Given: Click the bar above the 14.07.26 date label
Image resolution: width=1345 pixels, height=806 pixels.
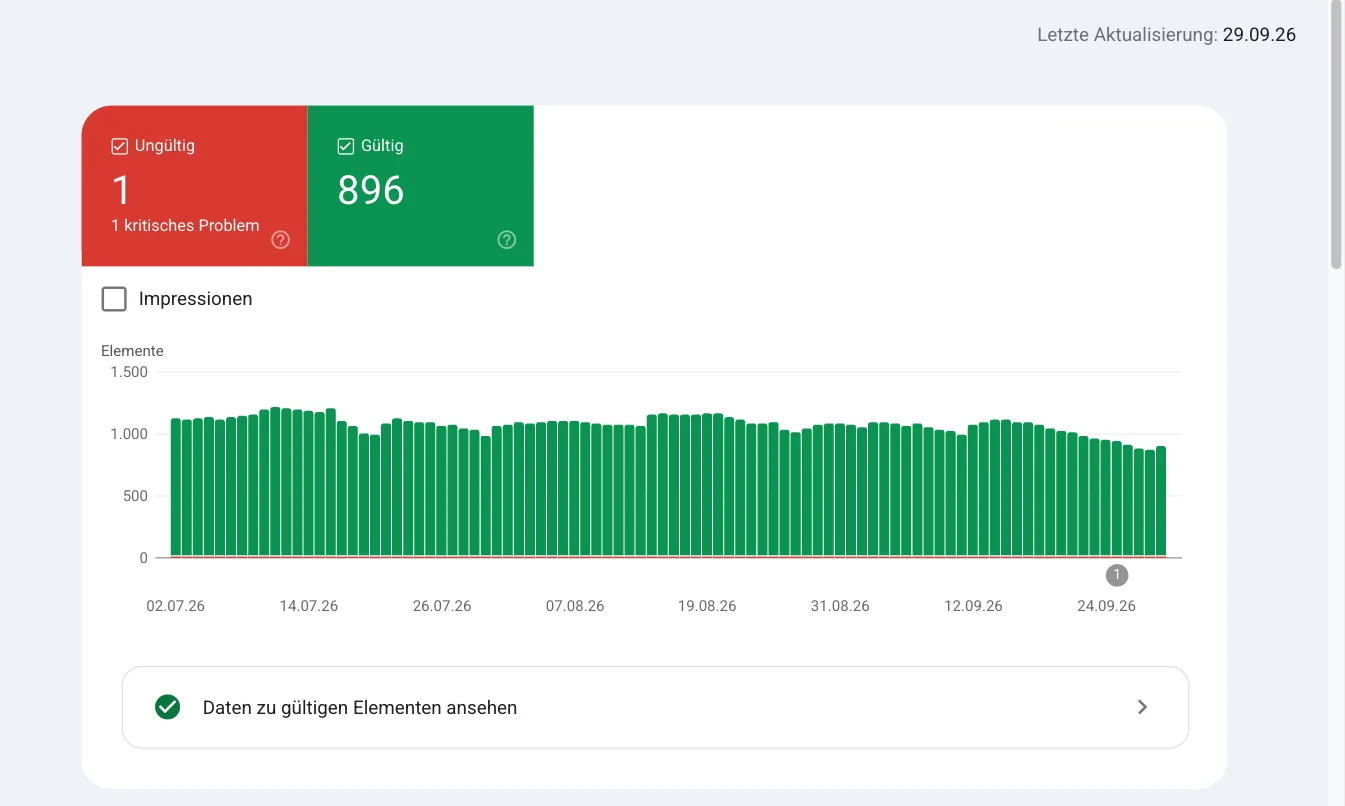Looking at the screenshot, I should [308, 484].
